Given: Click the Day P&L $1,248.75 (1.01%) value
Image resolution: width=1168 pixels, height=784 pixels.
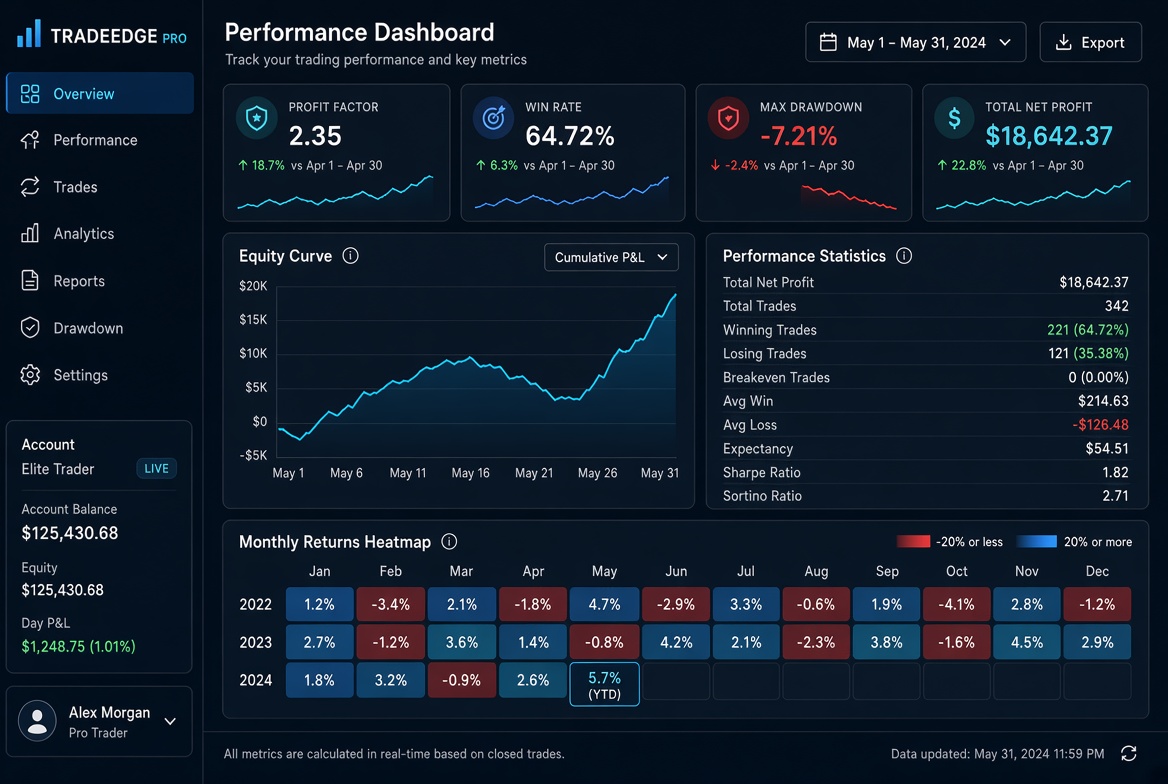Looking at the screenshot, I should click(x=78, y=646).
